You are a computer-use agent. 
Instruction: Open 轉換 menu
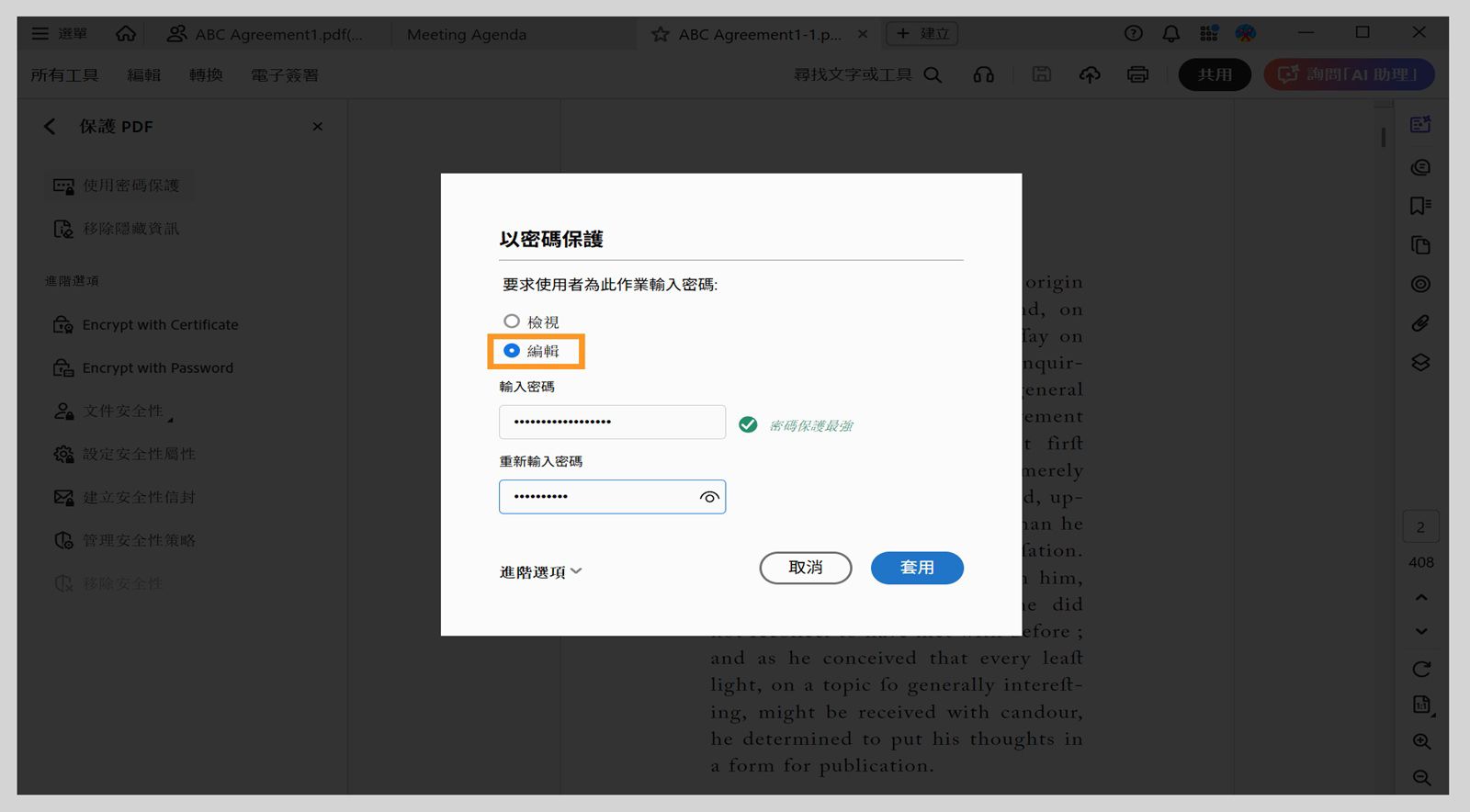point(206,75)
